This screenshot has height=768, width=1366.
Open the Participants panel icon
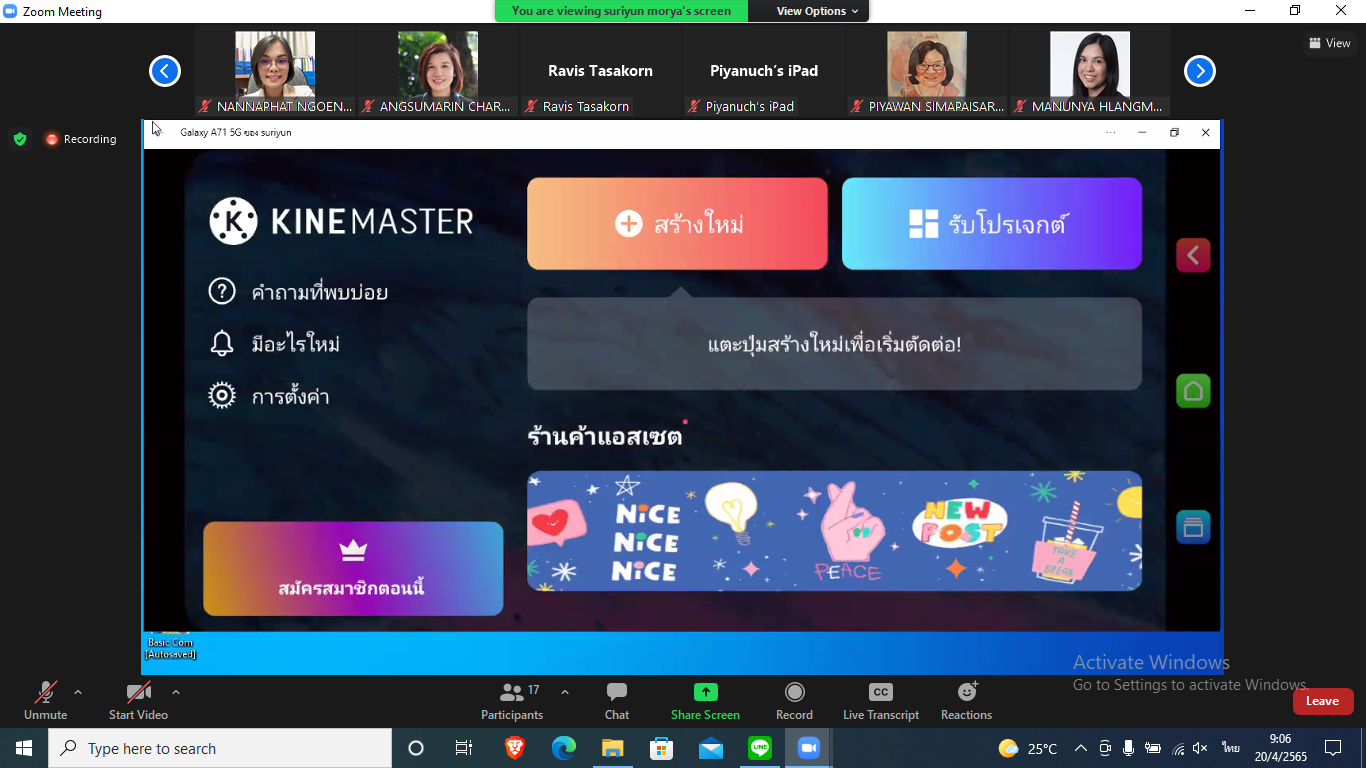coord(512,692)
